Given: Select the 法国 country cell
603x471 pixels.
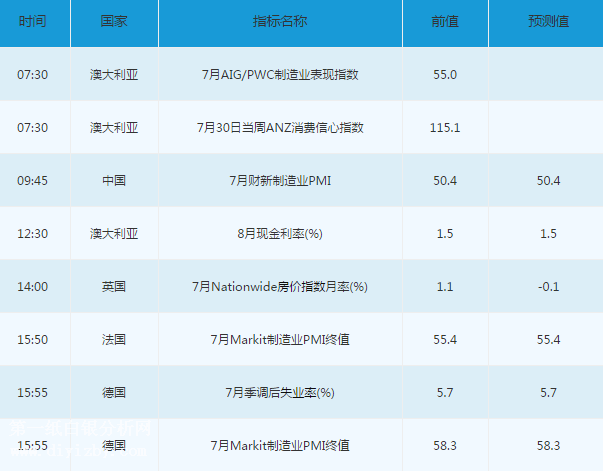Looking at the screenshot, I should tap(113, 340).
